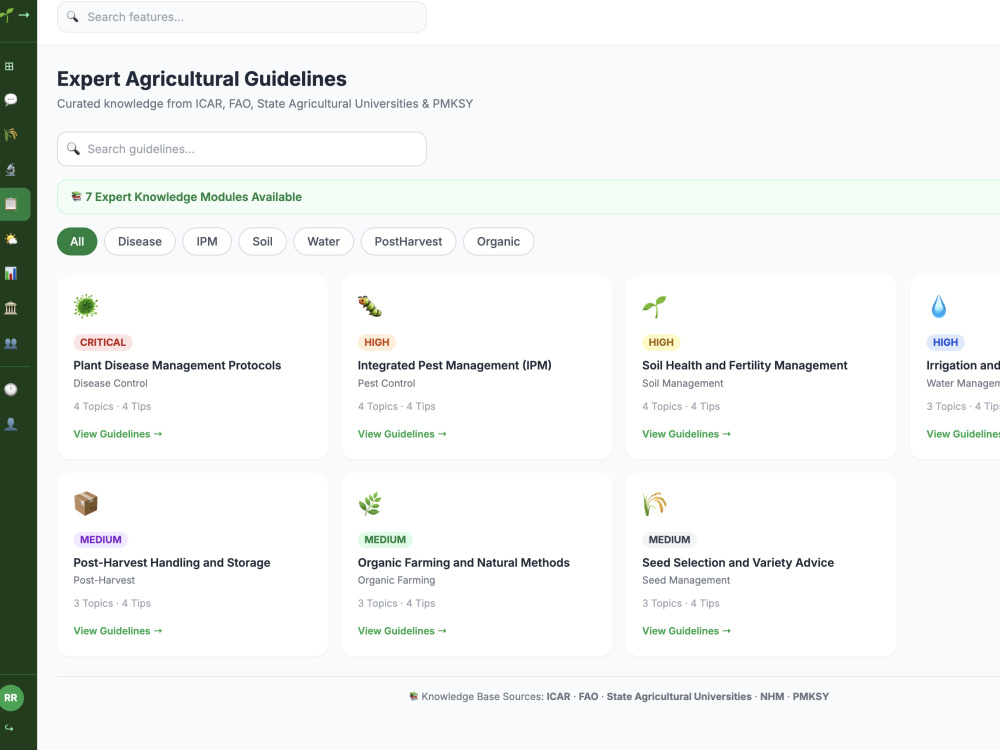Click the package box icon on Post-Harvest card
The width and height of the screenshot is (1000, 750).
pyautogui.click(x=85, y=503)
